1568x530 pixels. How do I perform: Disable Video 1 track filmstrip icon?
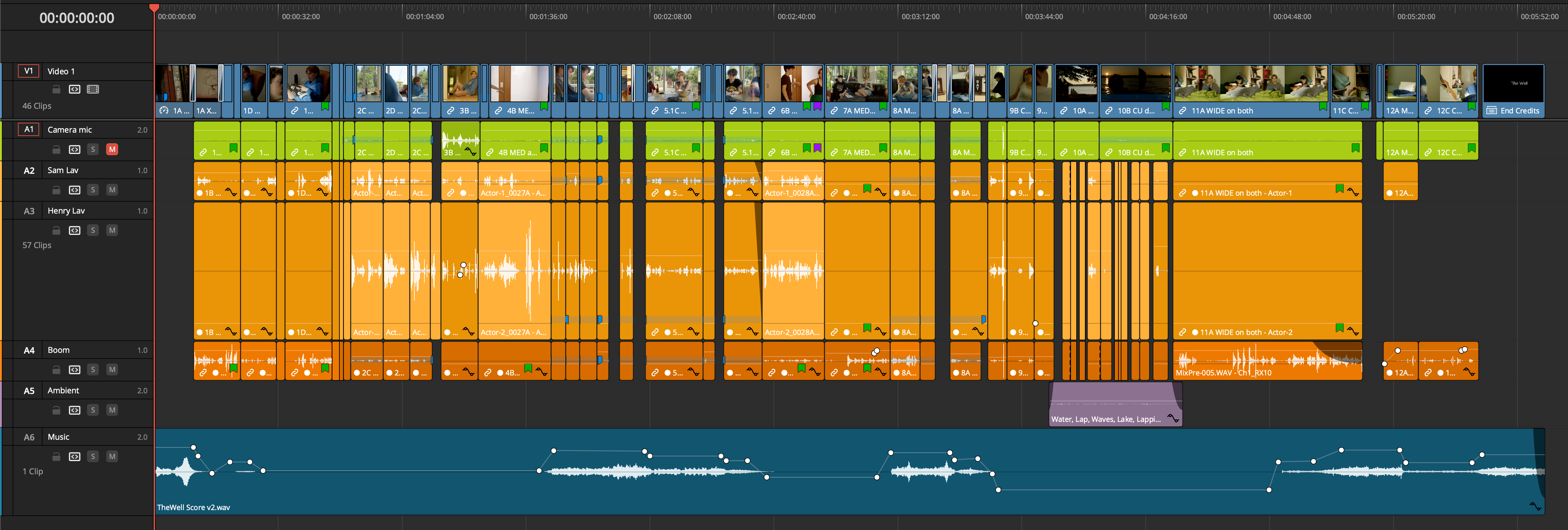pyautogui.click(x=93, y=90)
